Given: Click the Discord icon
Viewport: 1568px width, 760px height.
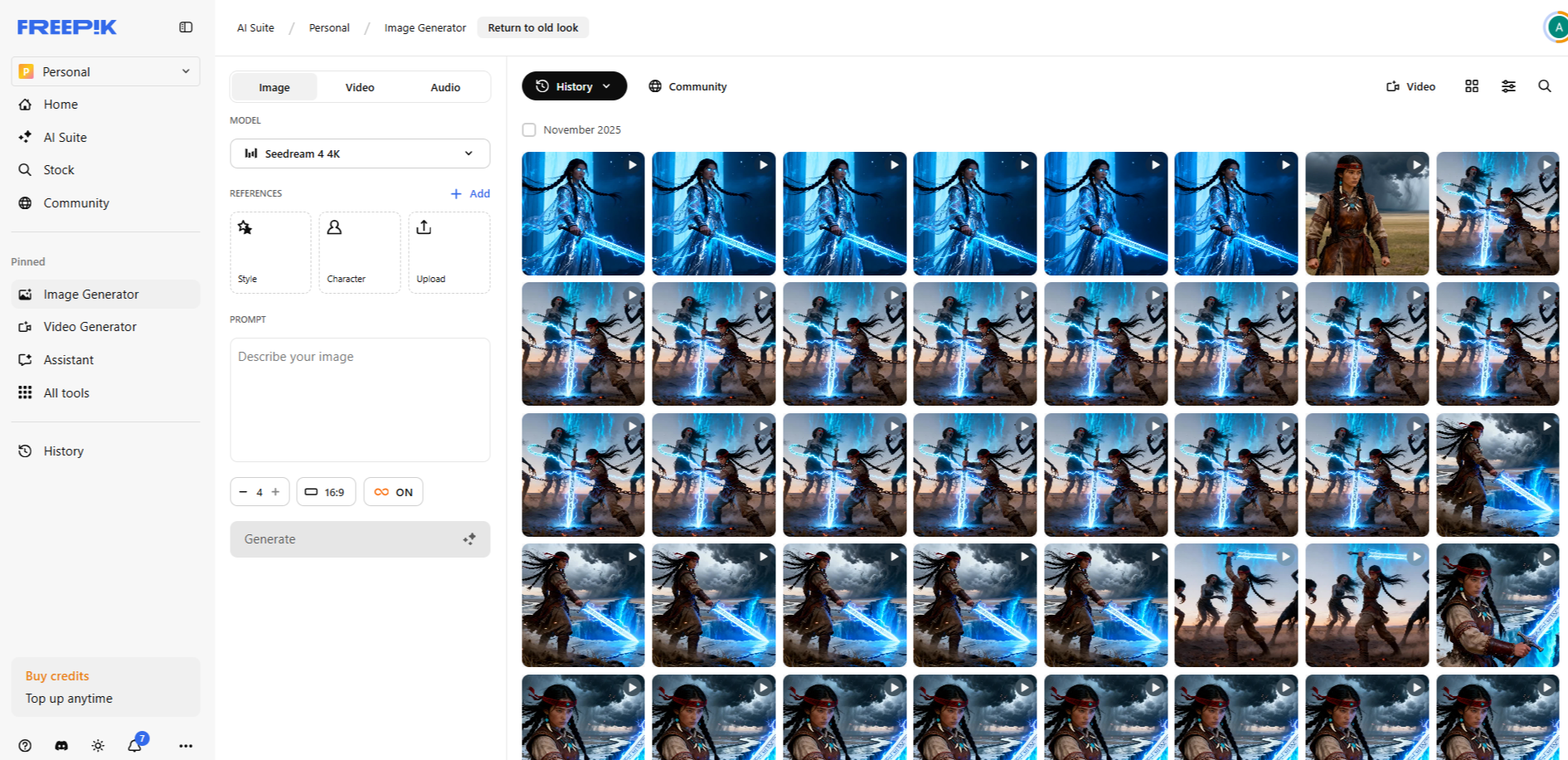Looking at the screenshot, I should pos(61,746).
